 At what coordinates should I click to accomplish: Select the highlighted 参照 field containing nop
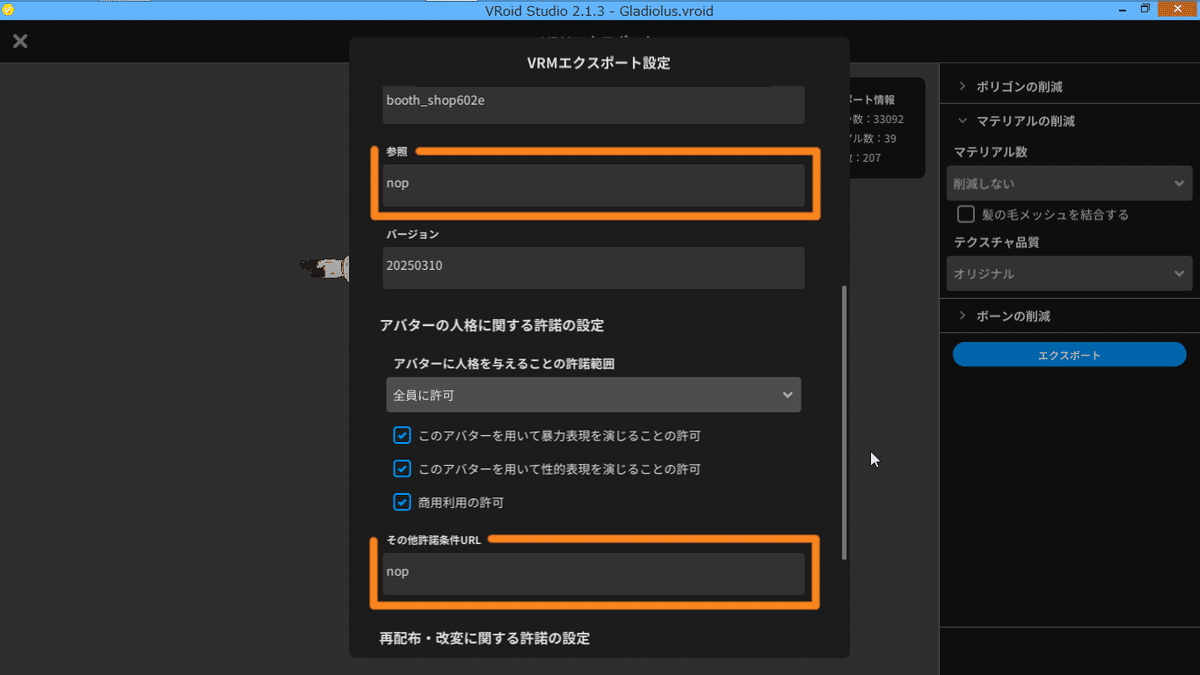click(x=593, y=183)
